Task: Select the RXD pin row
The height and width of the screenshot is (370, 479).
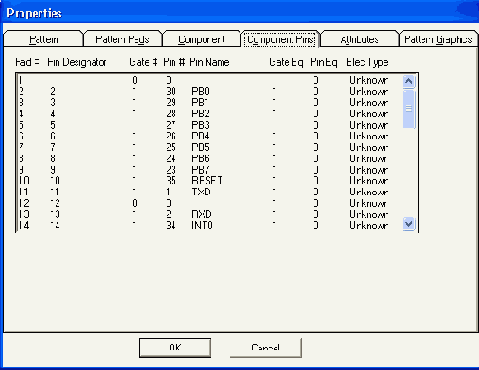Action: (x=209, y=214)
